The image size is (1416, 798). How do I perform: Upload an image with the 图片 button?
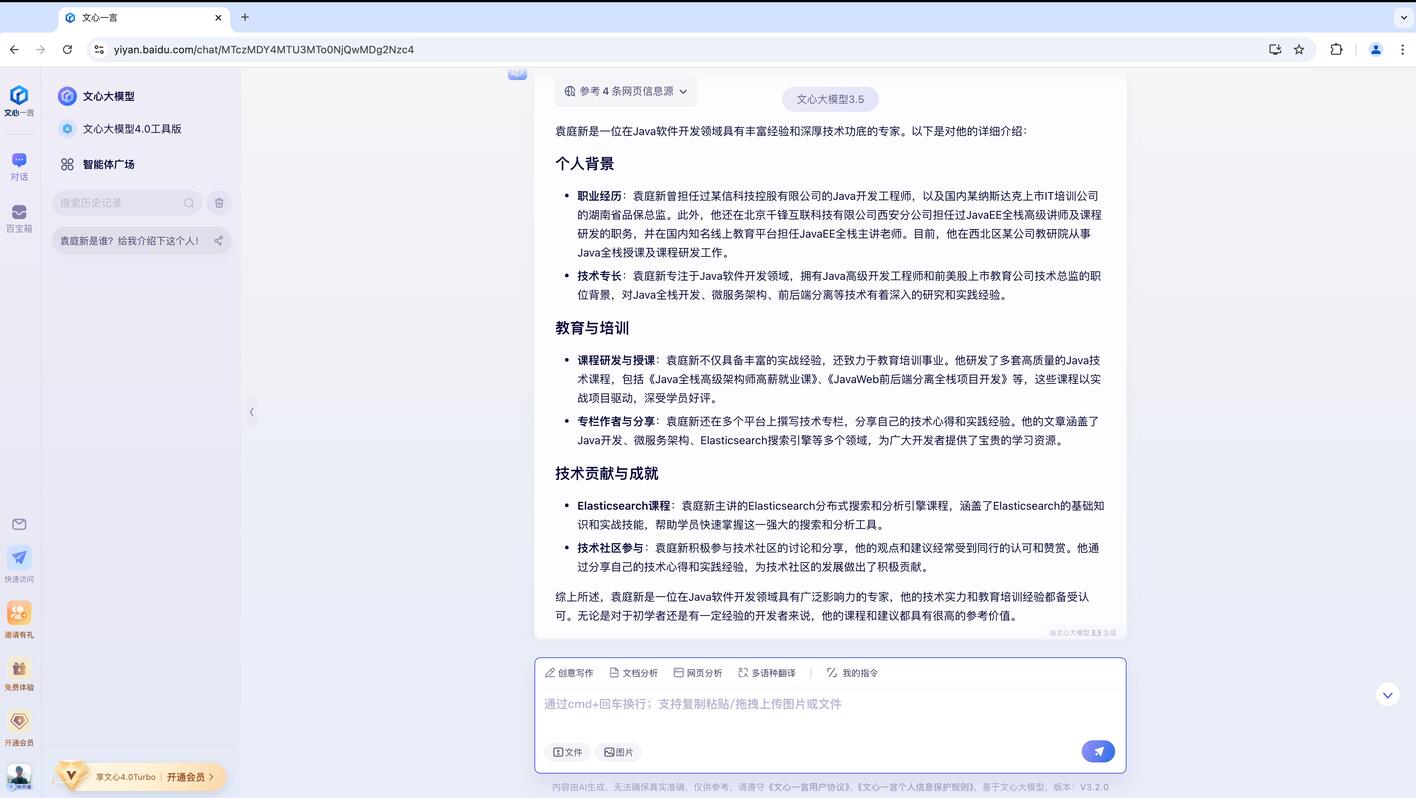(619, 752)
